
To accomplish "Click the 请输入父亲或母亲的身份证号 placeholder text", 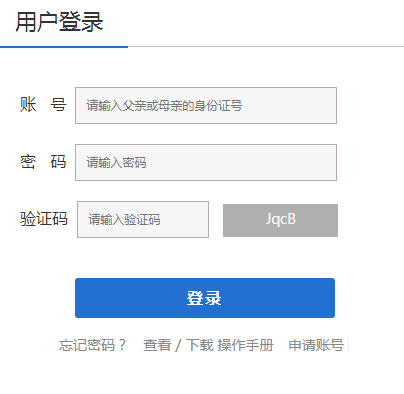I will click(x=164, y=106).
